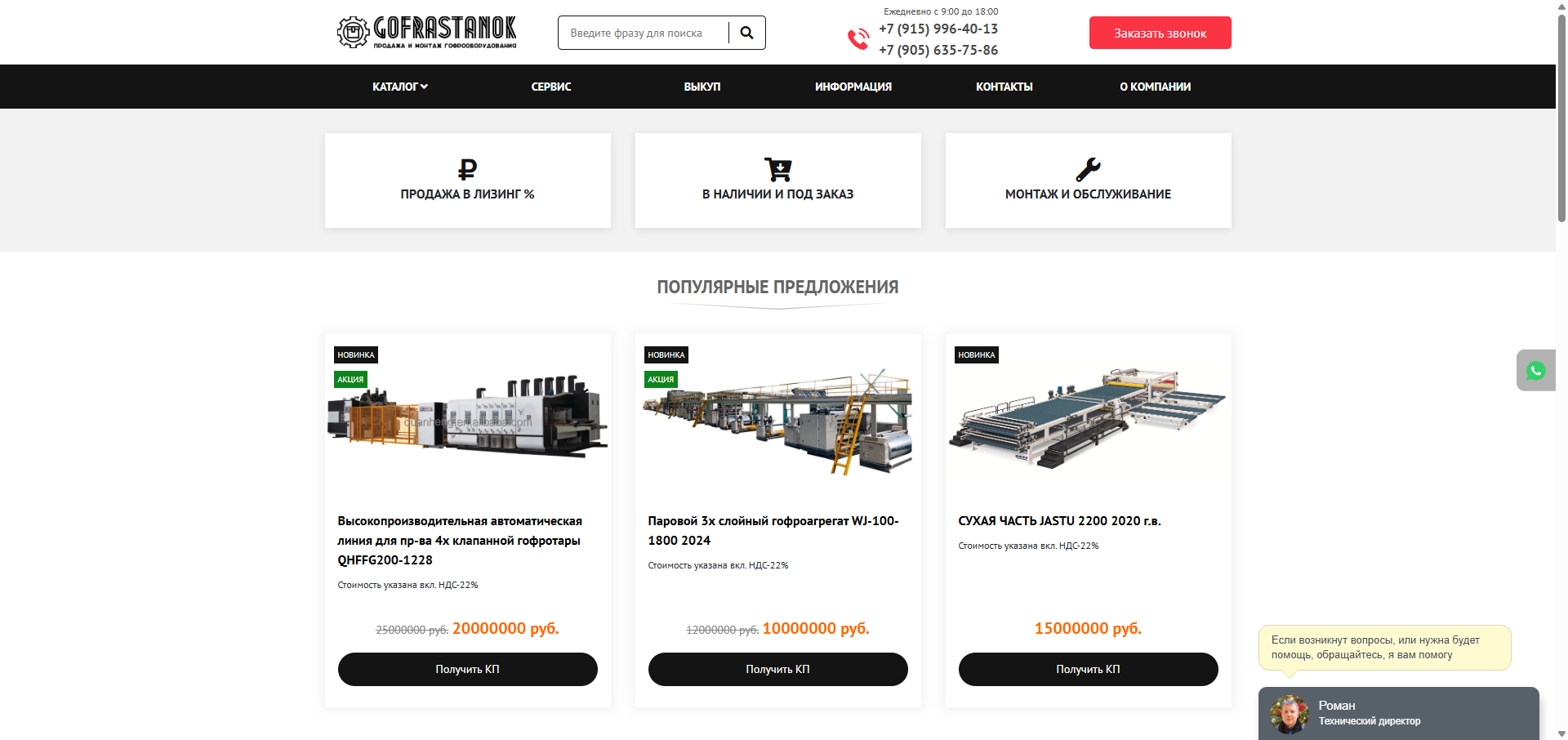Screen dimensions: 1568x740
Task: Get КП for the WJ-100-1800 гофроагрегат
Action: 778,669
